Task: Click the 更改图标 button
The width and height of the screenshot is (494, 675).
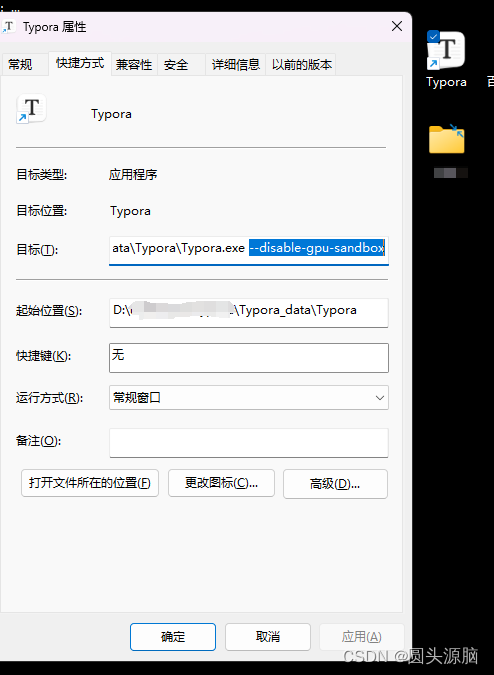Action: tap(221, 483)
